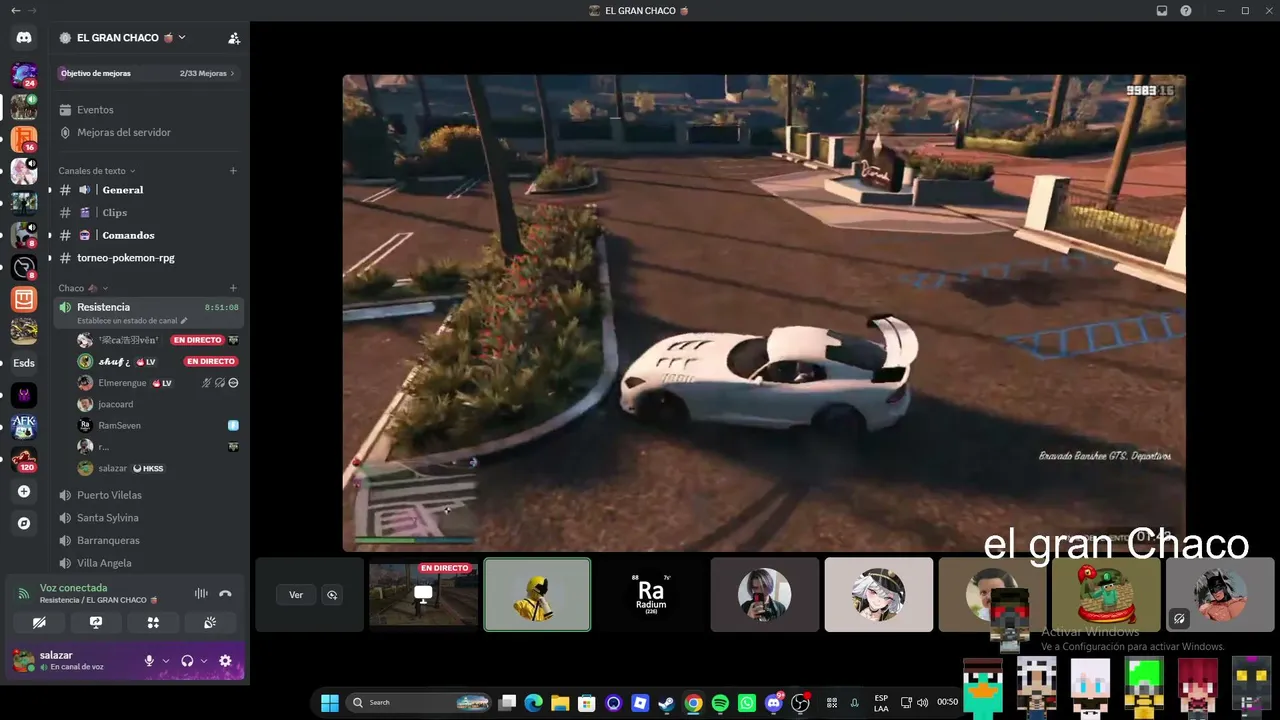The width and height of the screenshot is (1280, 720).
Task: Open the inbox icon in title bar
Action: 1162,10
